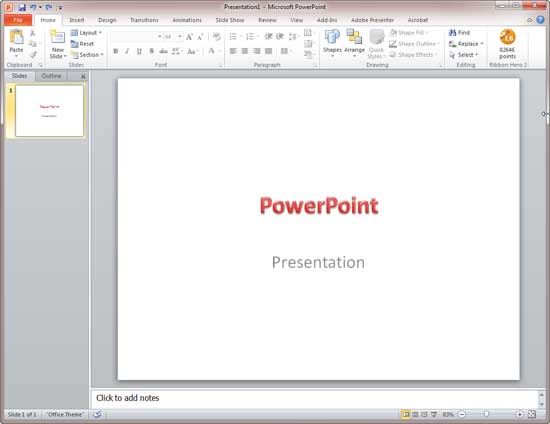
Task: Click Fit slide to window icon
Action: click(532, 415)
